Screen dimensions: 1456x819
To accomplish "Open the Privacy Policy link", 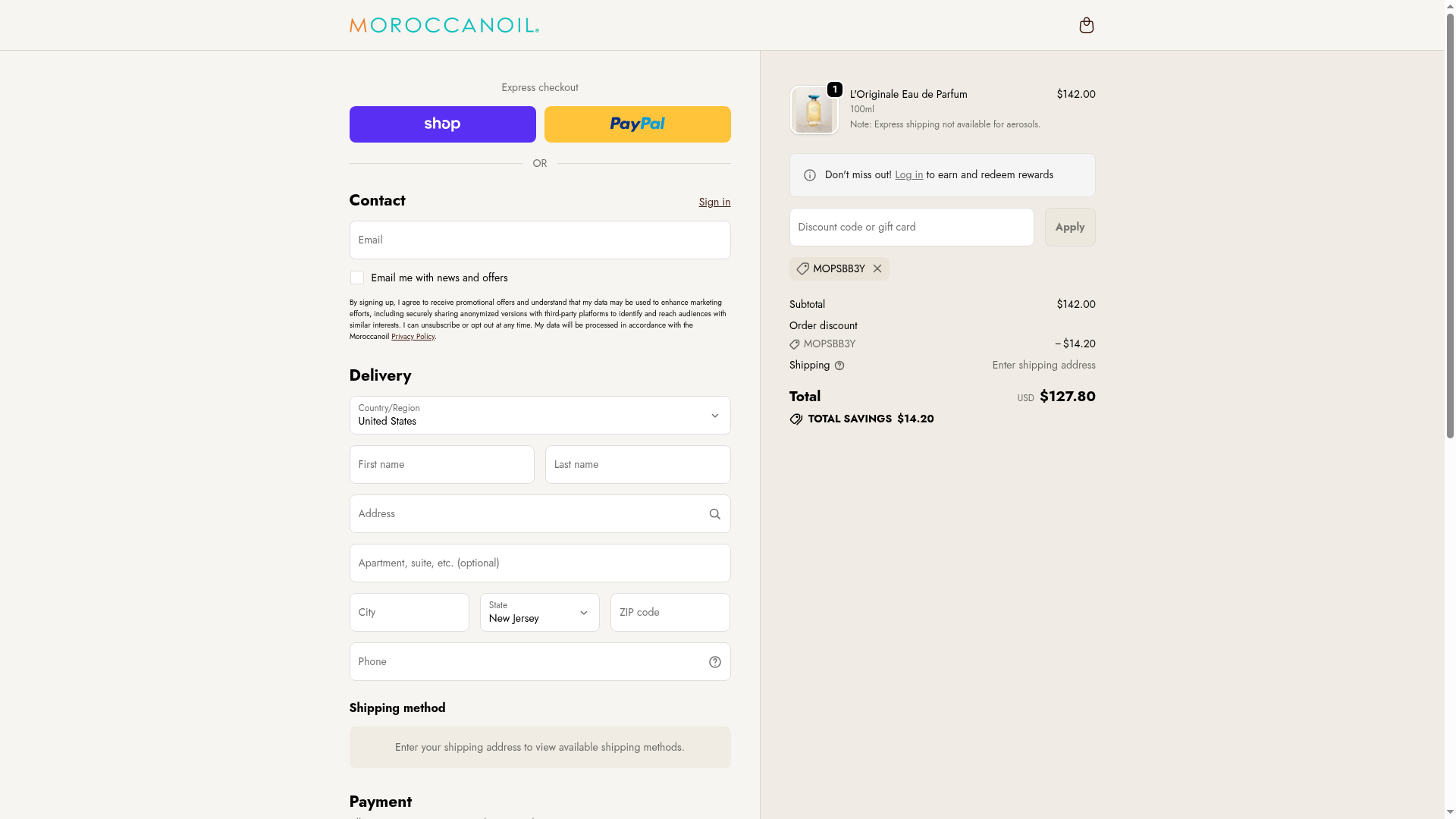I will click(x=413, y=337).
